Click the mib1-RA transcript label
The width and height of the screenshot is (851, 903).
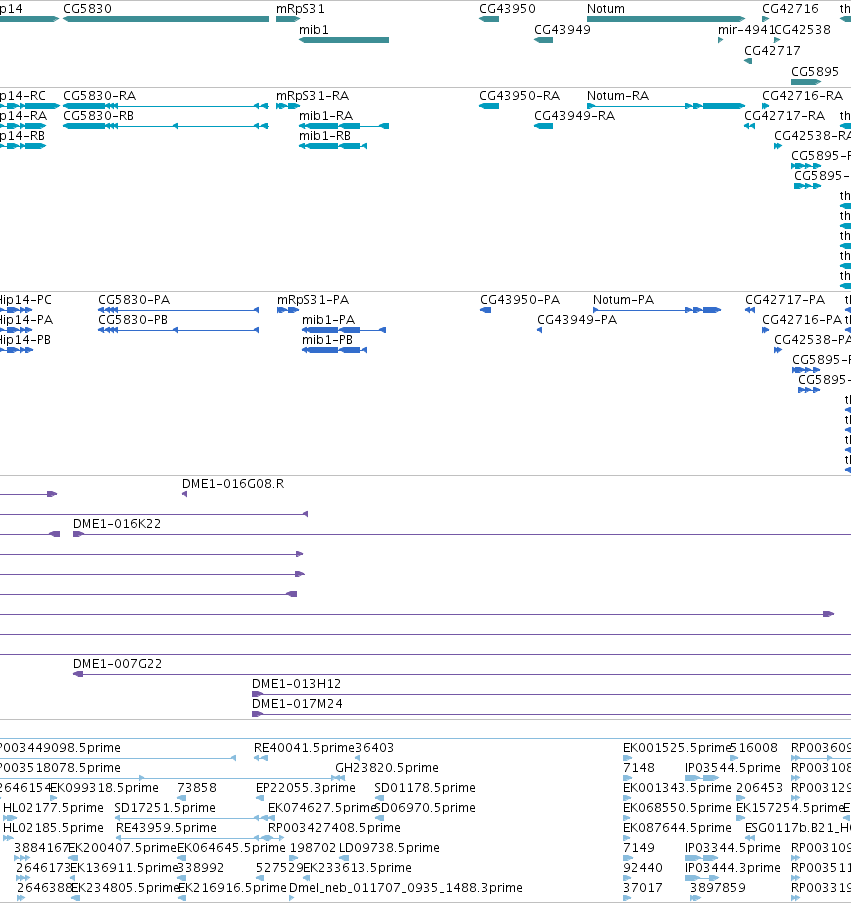click(x=326, y=116)
